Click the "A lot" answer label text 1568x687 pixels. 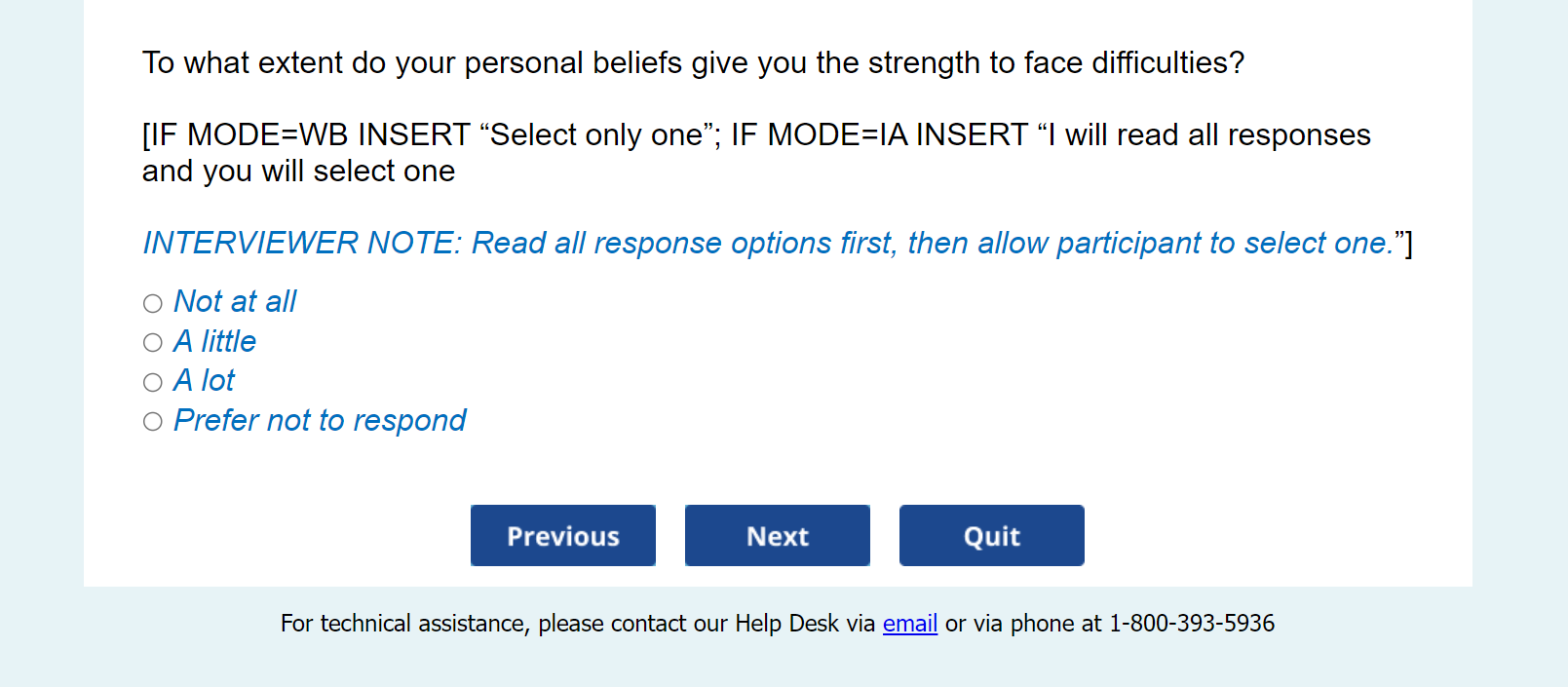pos(204,381)
